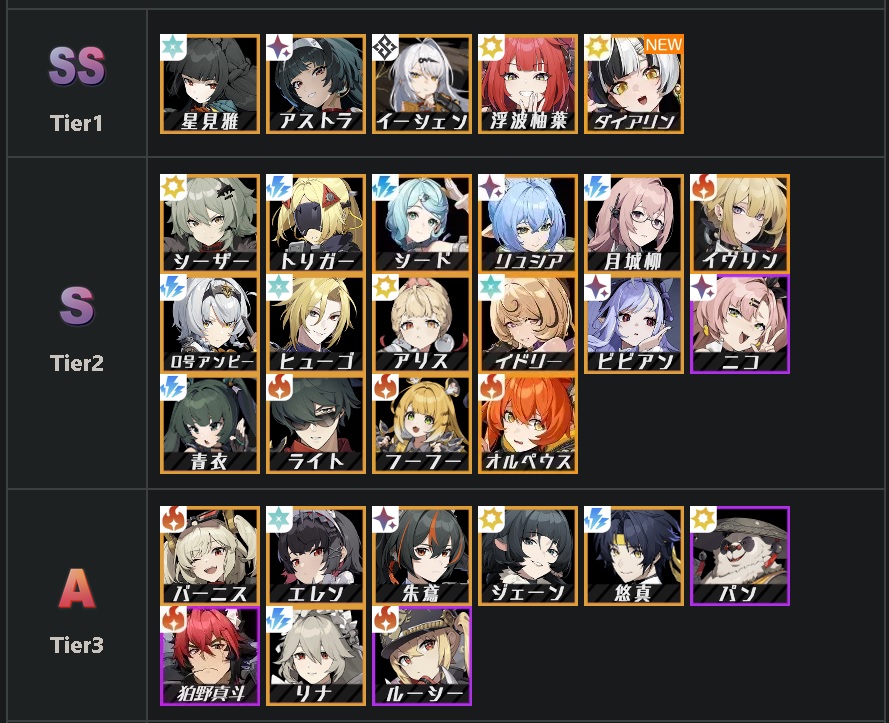Viewport: 889px width, 723px height.
Task: Select the 0号アンビー character card
Action: [210, 324]
